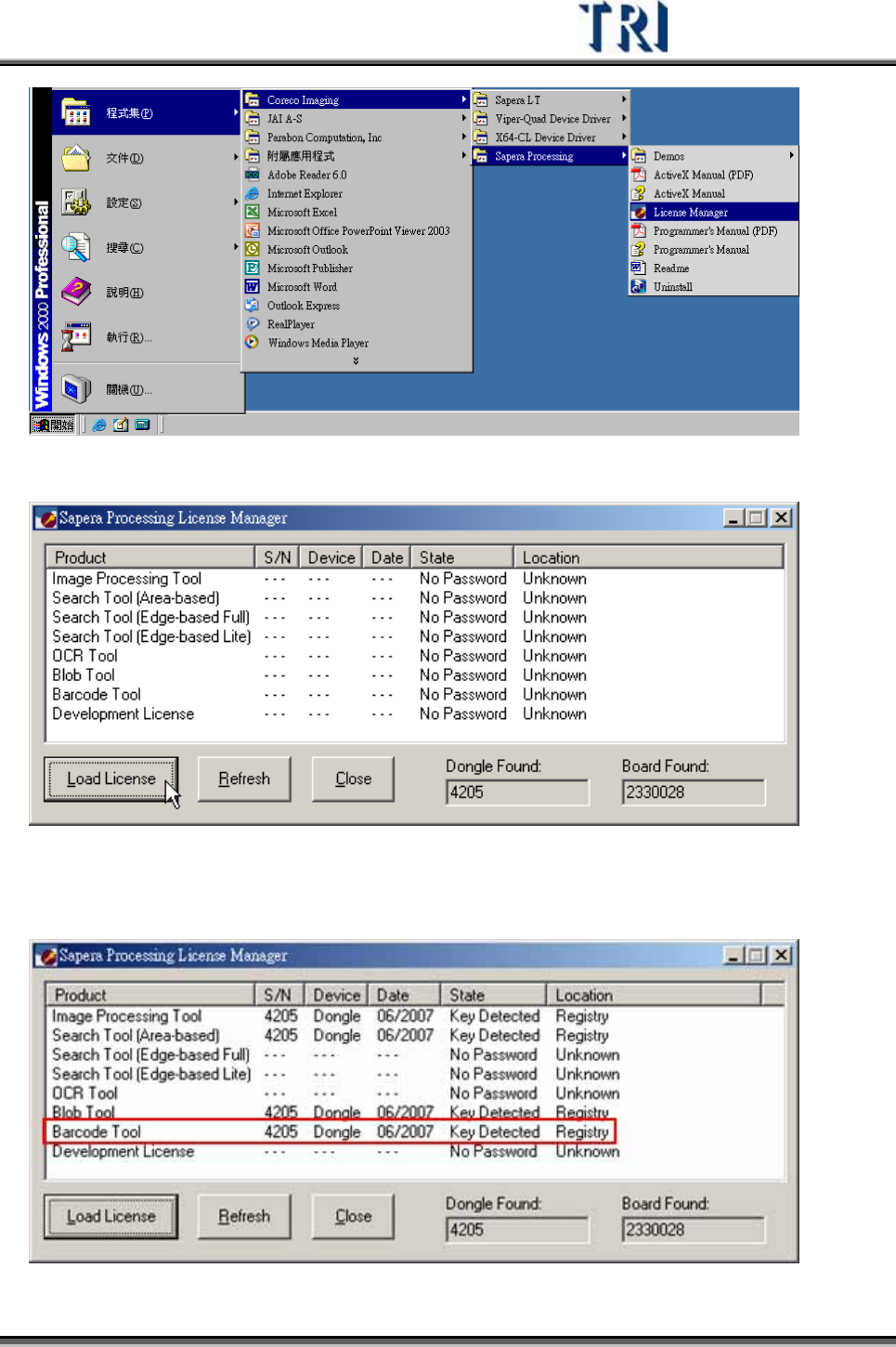Expand the Coreco Imaging submenu
The image size is (896, 1347).
point(357,99)
